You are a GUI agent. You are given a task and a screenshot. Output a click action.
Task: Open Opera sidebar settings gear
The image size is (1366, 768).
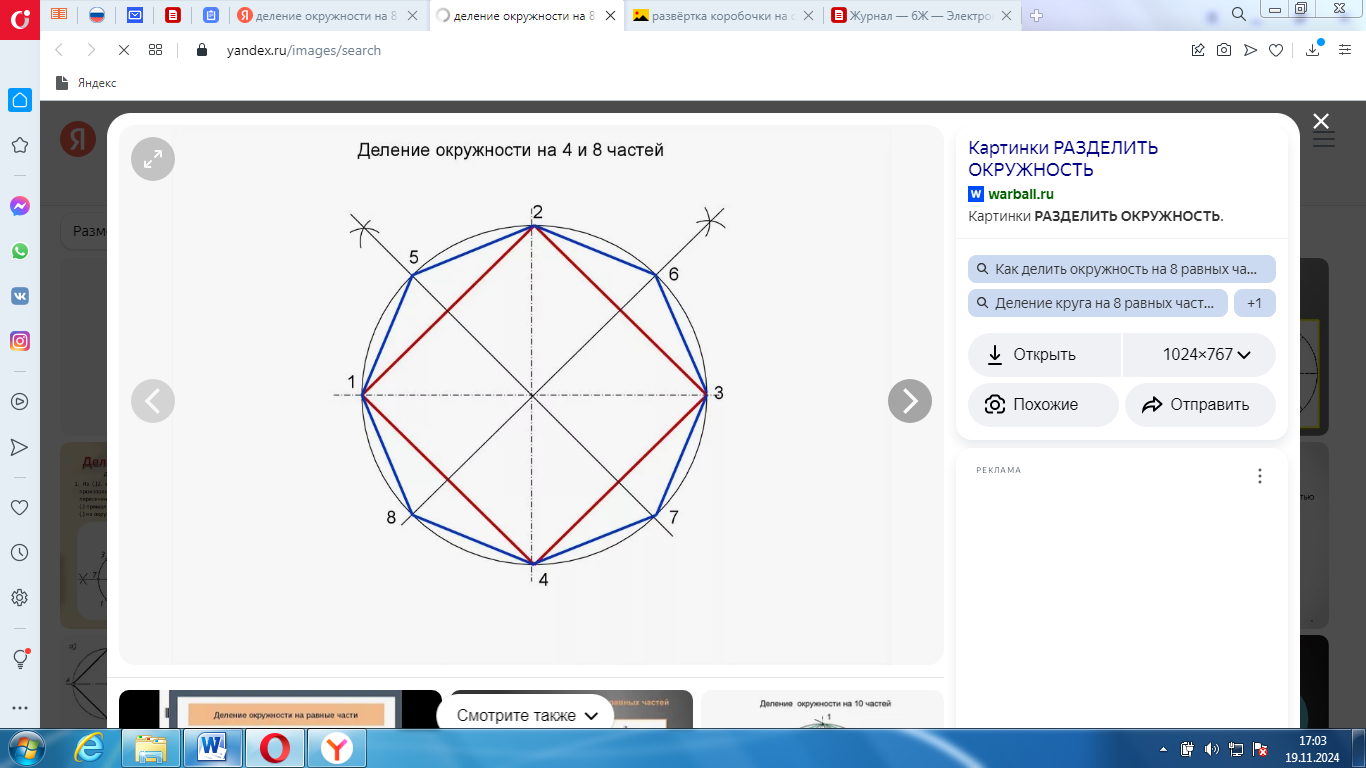pyautogui.click(x=19, y=598)
